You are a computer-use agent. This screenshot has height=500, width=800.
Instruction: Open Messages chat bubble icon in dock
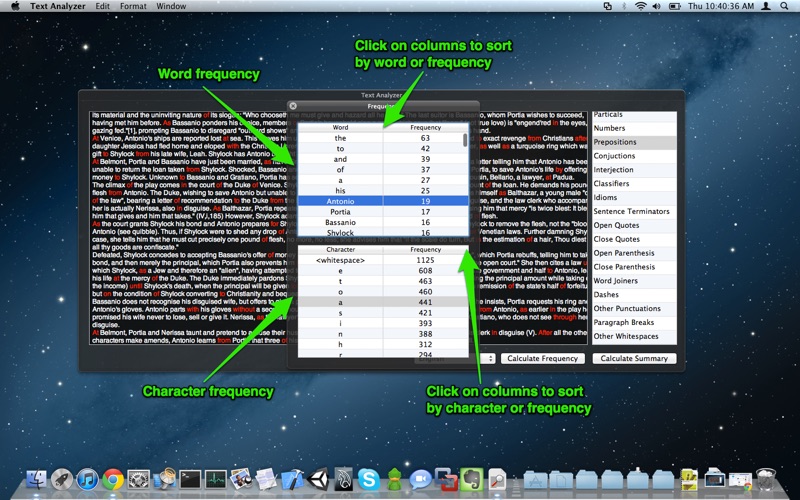coord(420,480)
